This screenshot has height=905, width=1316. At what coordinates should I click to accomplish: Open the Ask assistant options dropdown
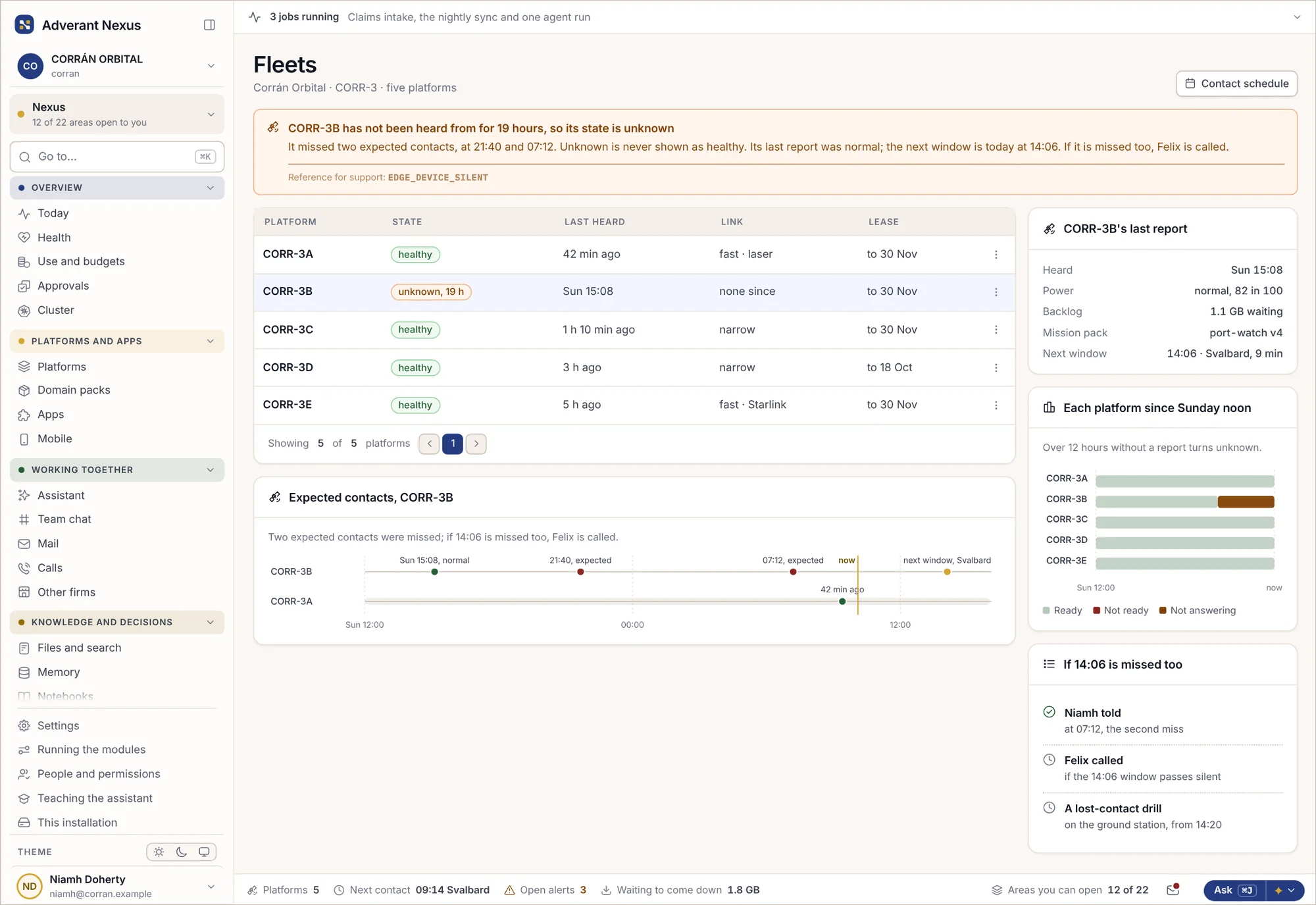[x=1285, y=890]
